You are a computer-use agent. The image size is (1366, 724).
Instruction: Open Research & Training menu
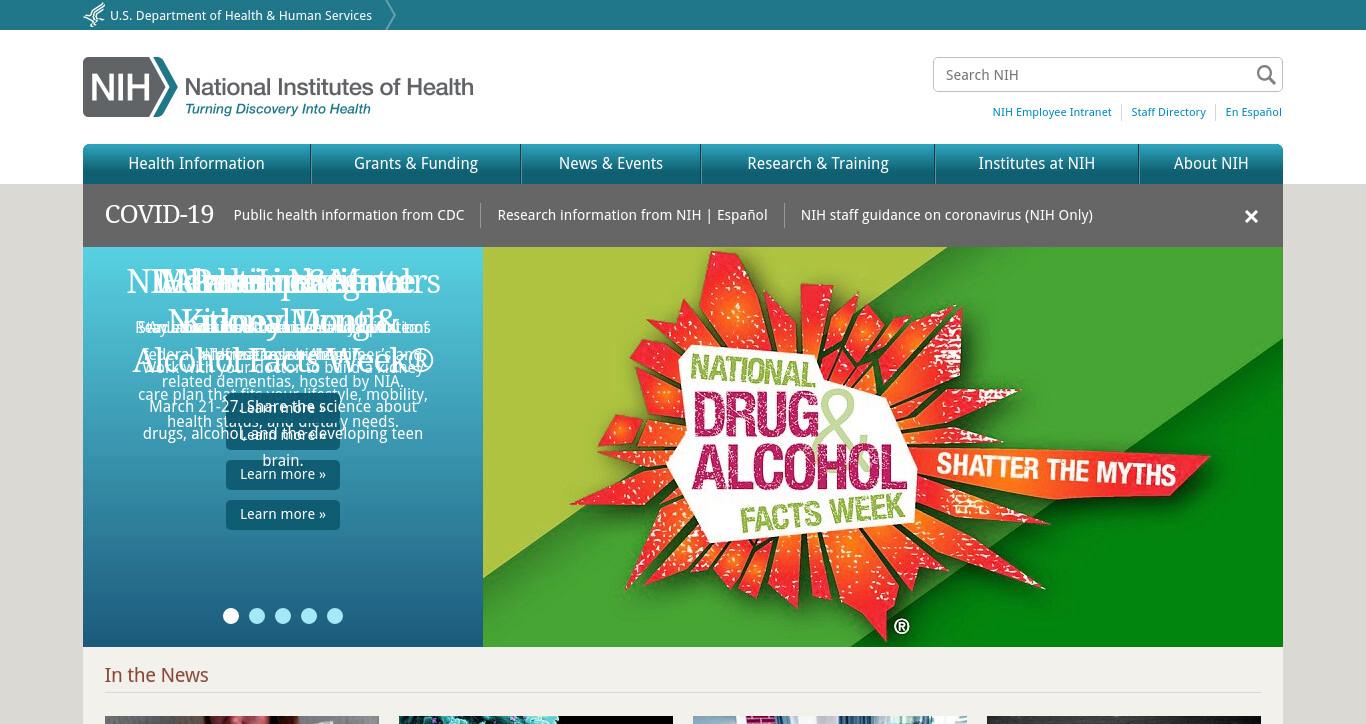tap(818, 164)
